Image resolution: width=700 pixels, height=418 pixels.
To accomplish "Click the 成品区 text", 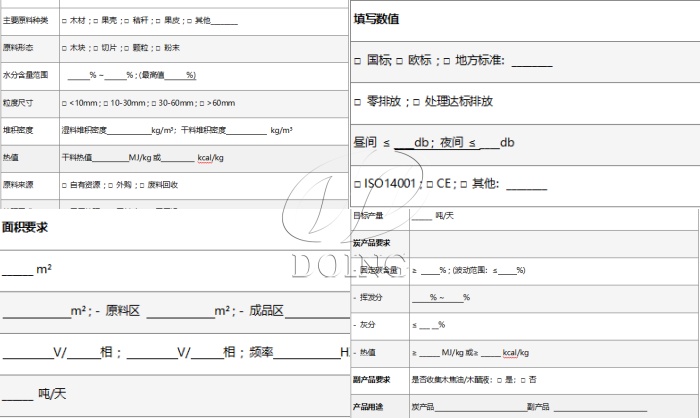I will pyautogui.click(x=266, y=311).
